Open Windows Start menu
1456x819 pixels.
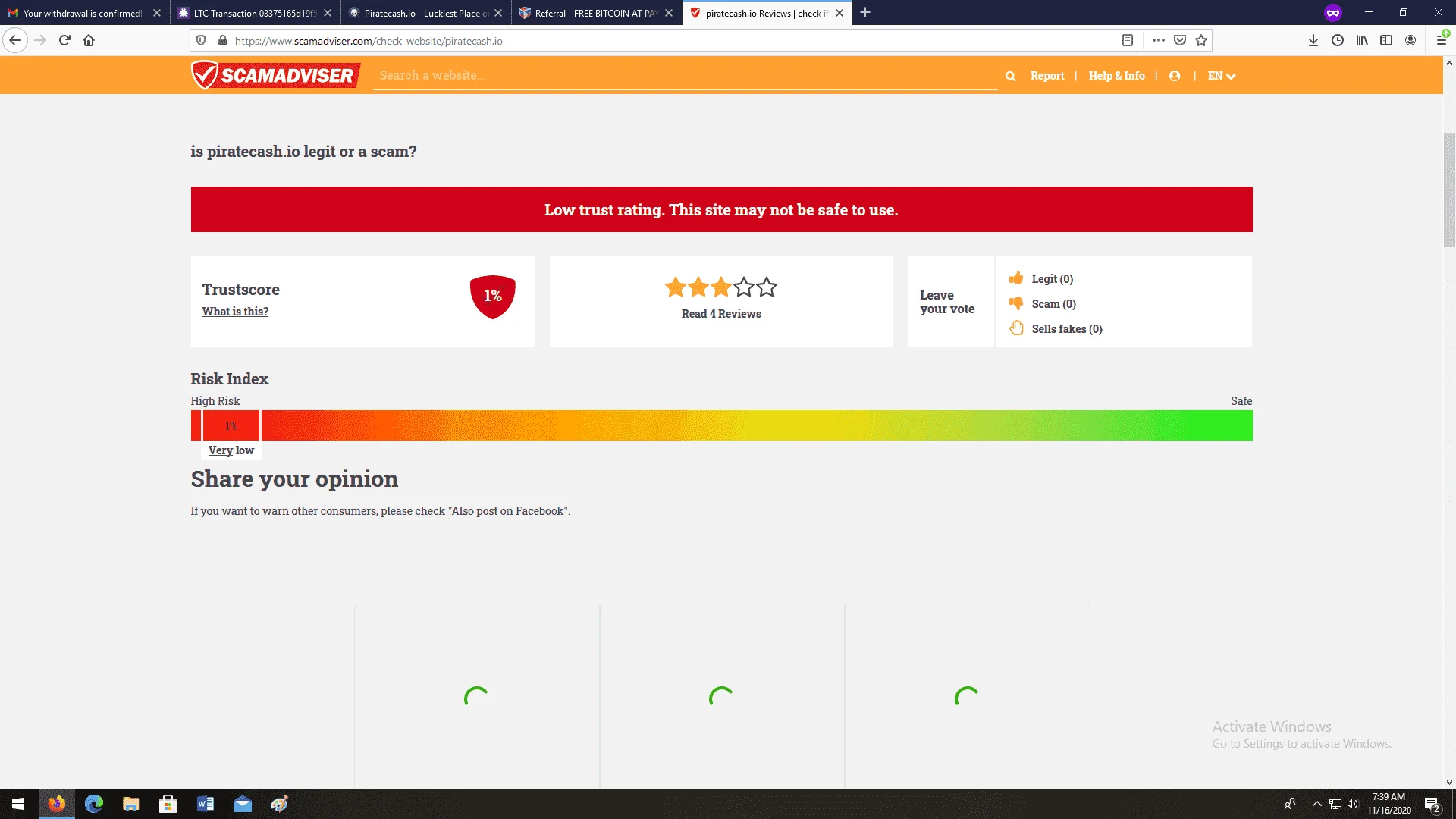pyautogui.click(x=18, y=804)
